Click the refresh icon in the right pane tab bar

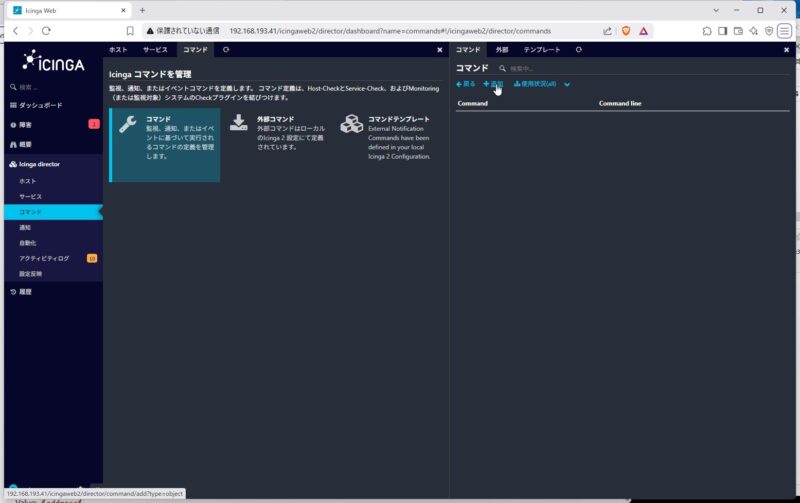pyautogui.click(x=579, y=49)
